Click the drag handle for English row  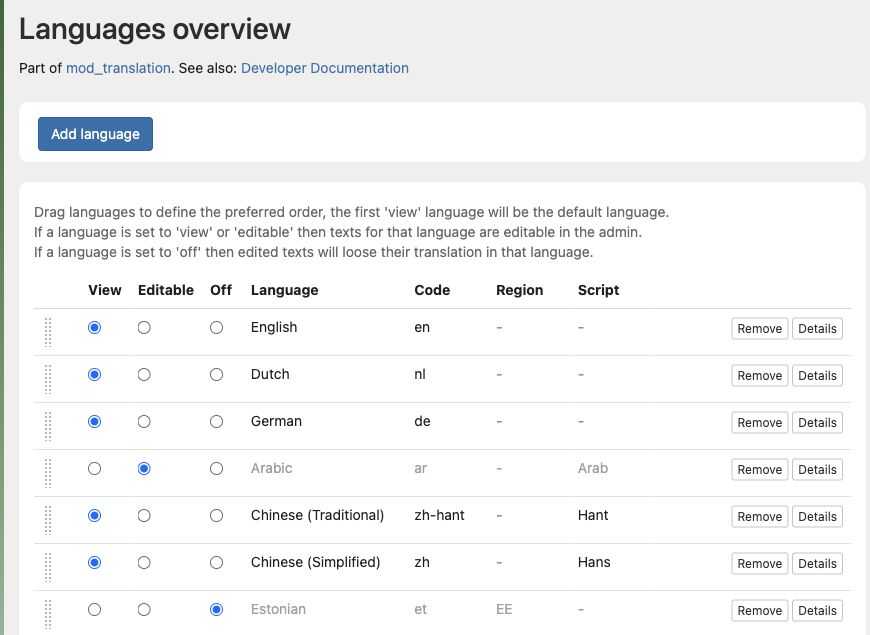click(x=48, y=332)
